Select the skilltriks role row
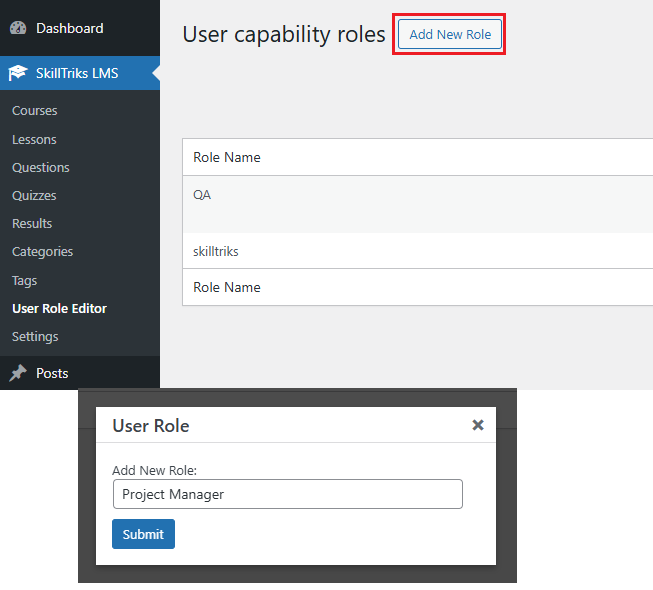Image resolution: width=653 pixels, height=590 pixels. (215, 251)
